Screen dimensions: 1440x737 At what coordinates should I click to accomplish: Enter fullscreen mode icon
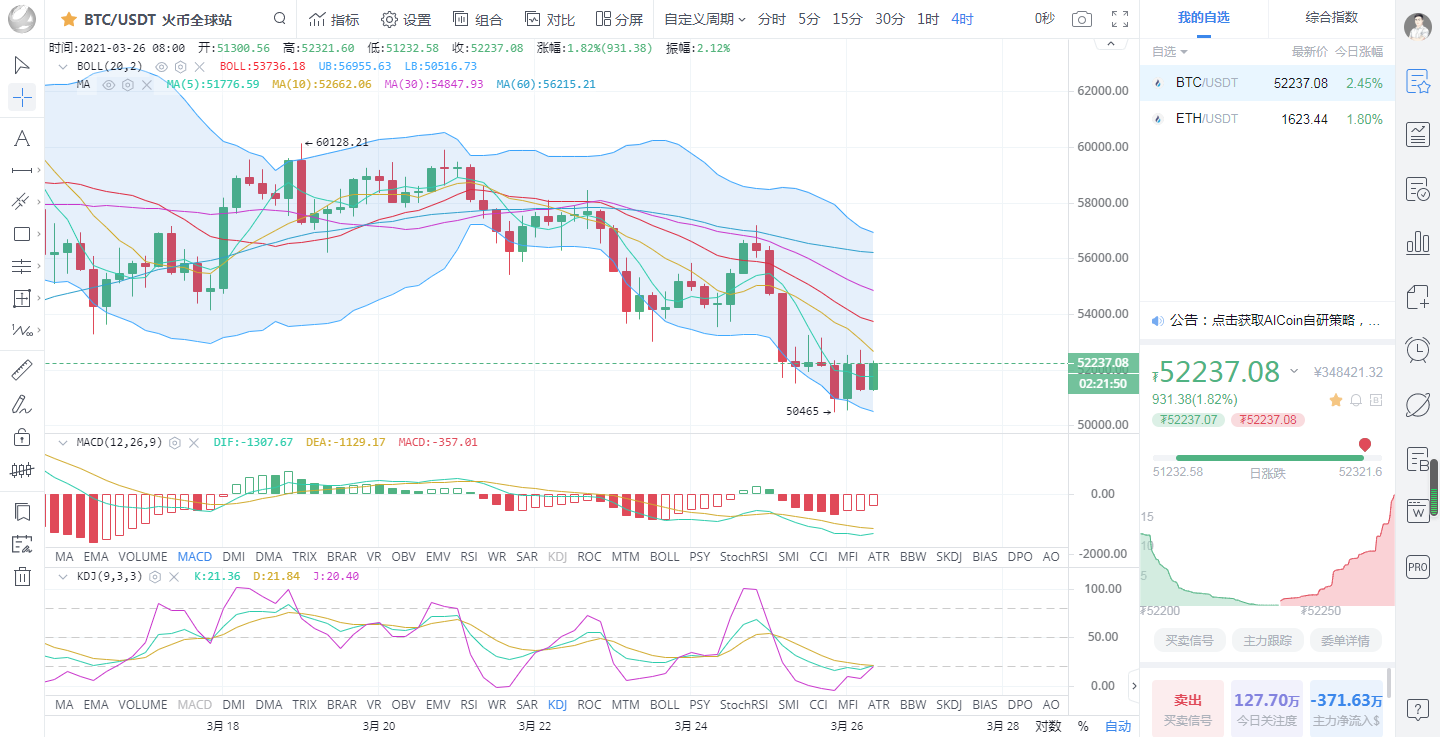[1120, 19]
